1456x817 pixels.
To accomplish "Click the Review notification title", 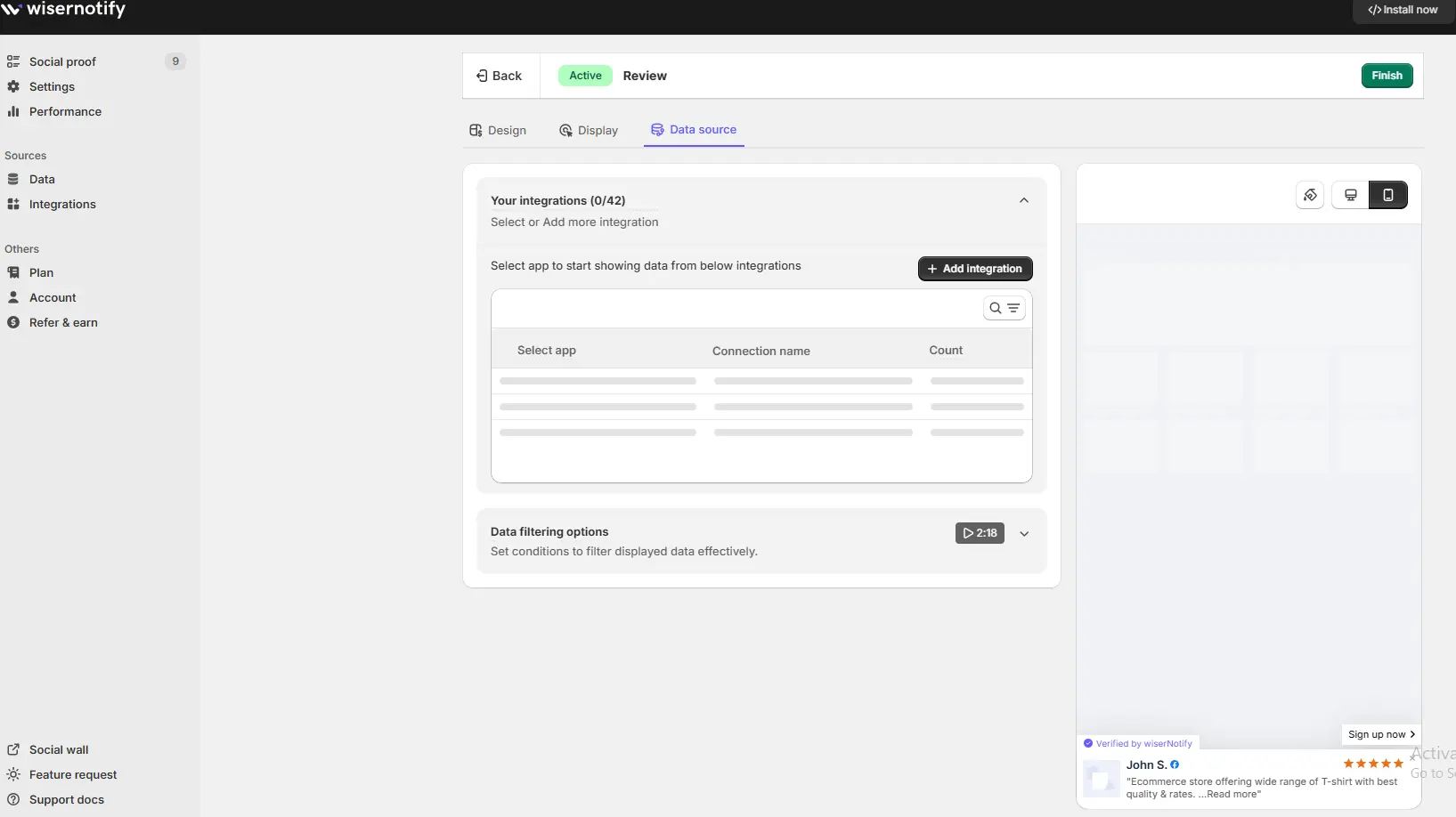I will click(x=645, y=76).
